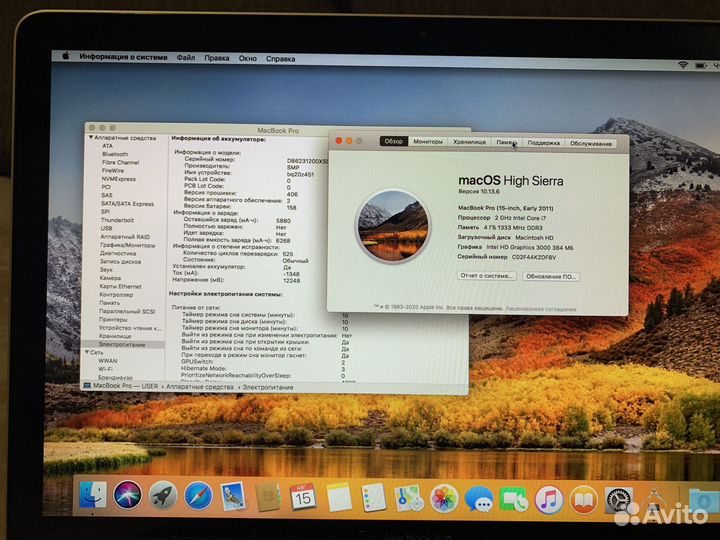Screen dimensions: 720x540
Task: Select Thunderbolt in the sidebar
Action: 117,220
